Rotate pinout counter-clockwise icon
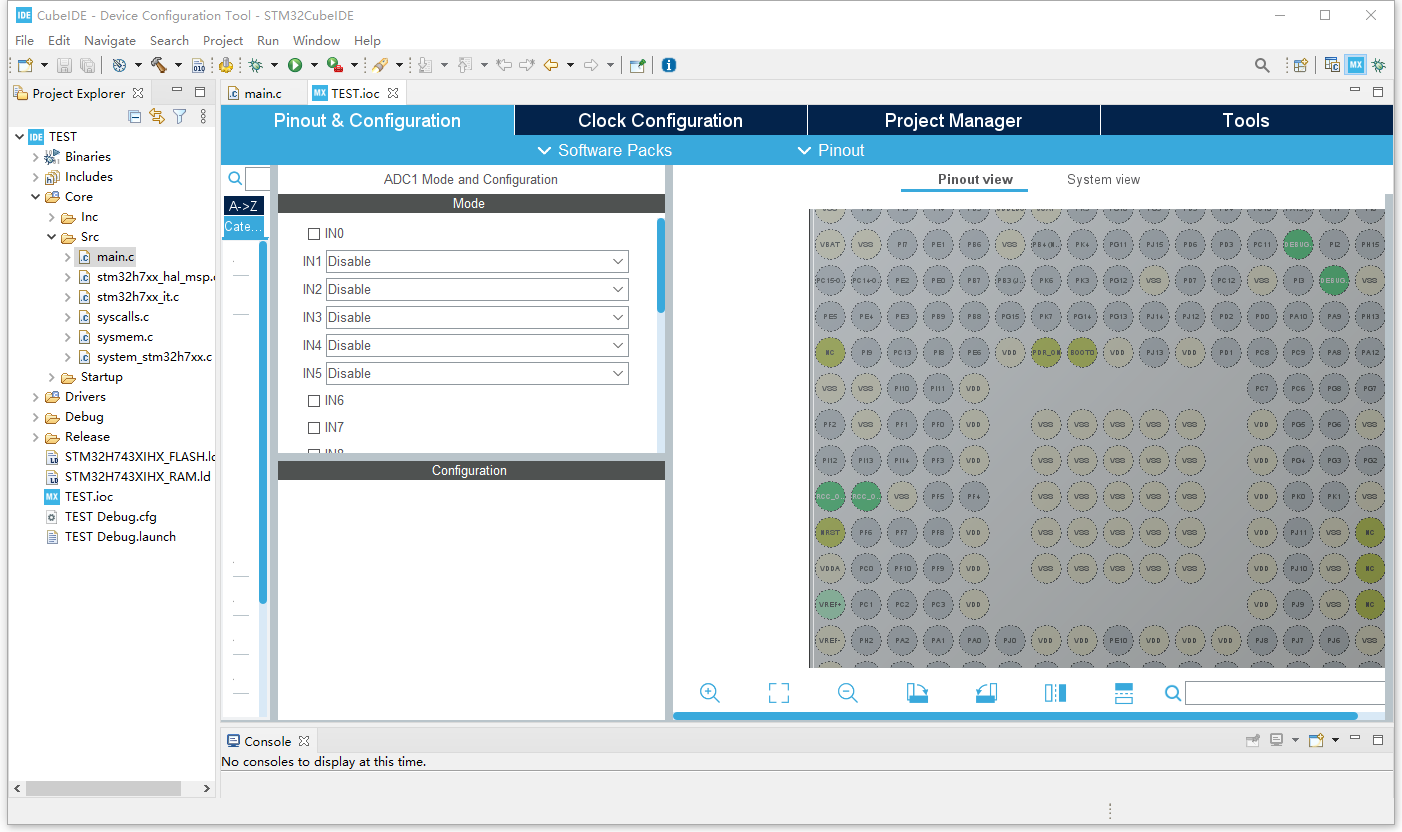 (x=986, y=693)
